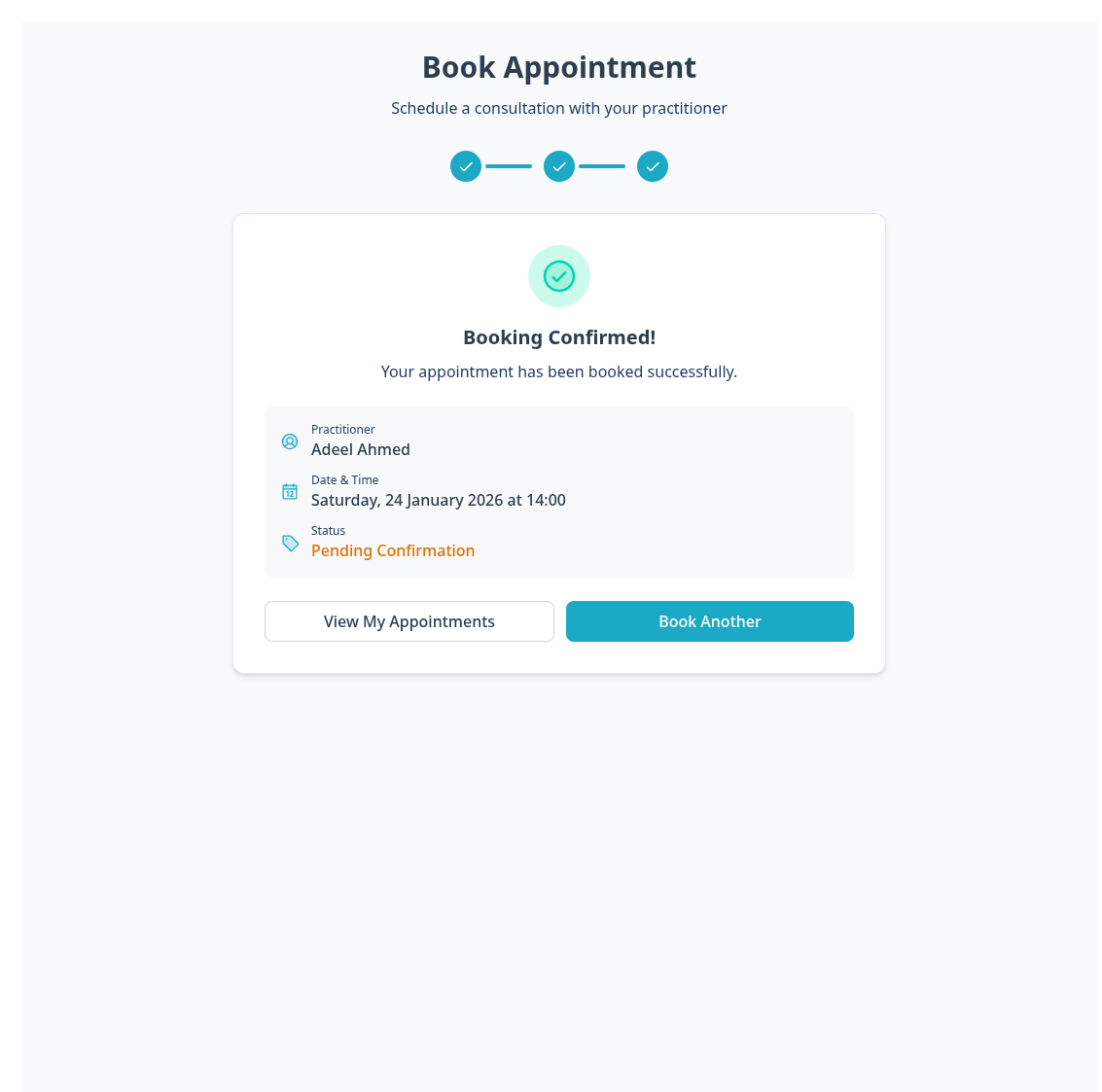Select the Pending Confirmation status text
The width and height of the screenshot is (1102, 1092).
[393, 550]
